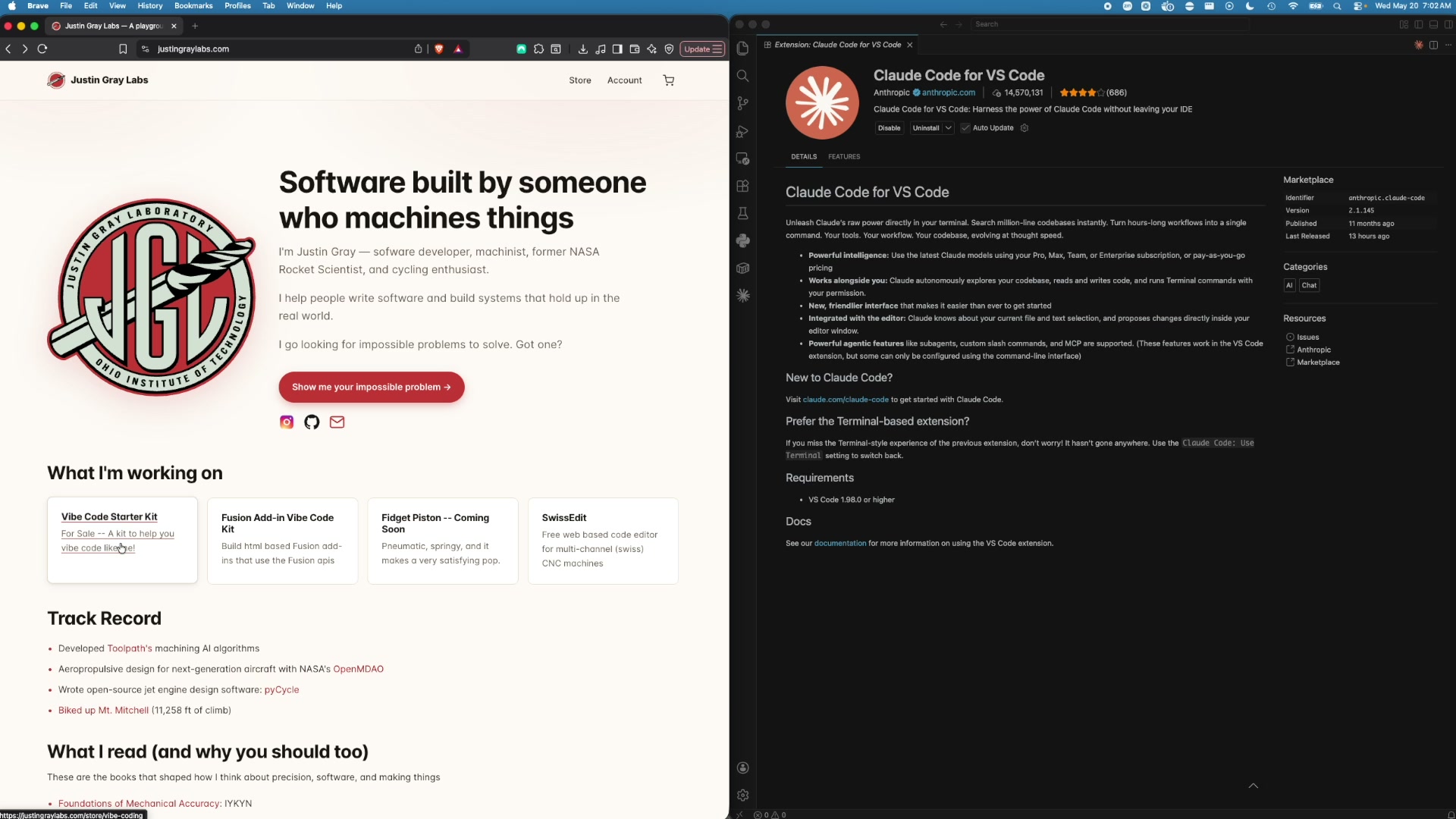Open extension settings gear next to Auto Update
This screenshot has width=1456, height=819.
(x=1025, y=128)
